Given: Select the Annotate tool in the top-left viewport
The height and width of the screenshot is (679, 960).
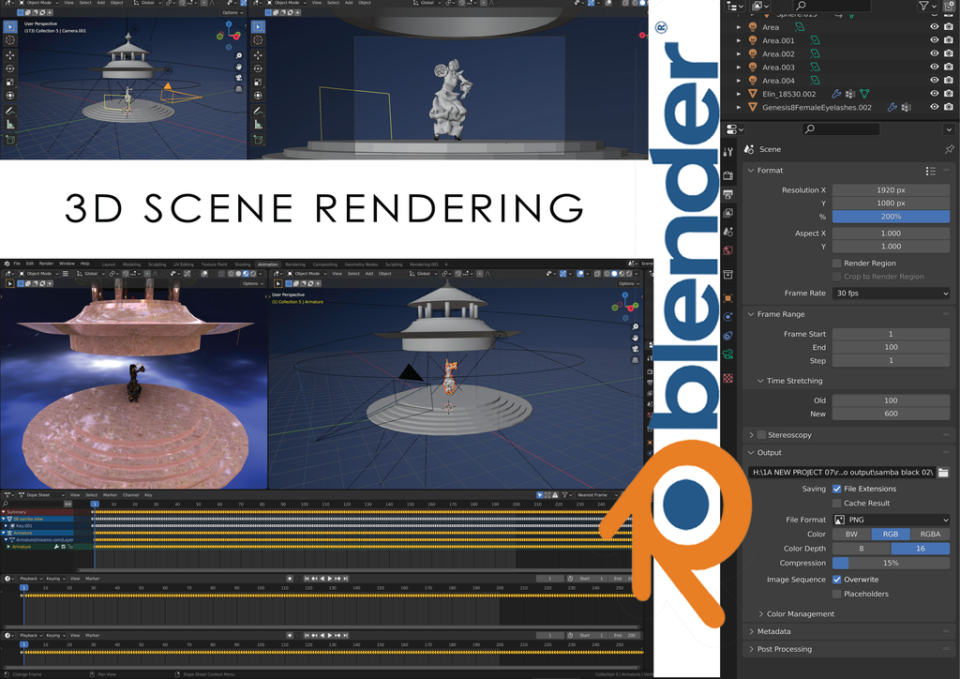Looking at the screenshot, I should pos(10,111).
